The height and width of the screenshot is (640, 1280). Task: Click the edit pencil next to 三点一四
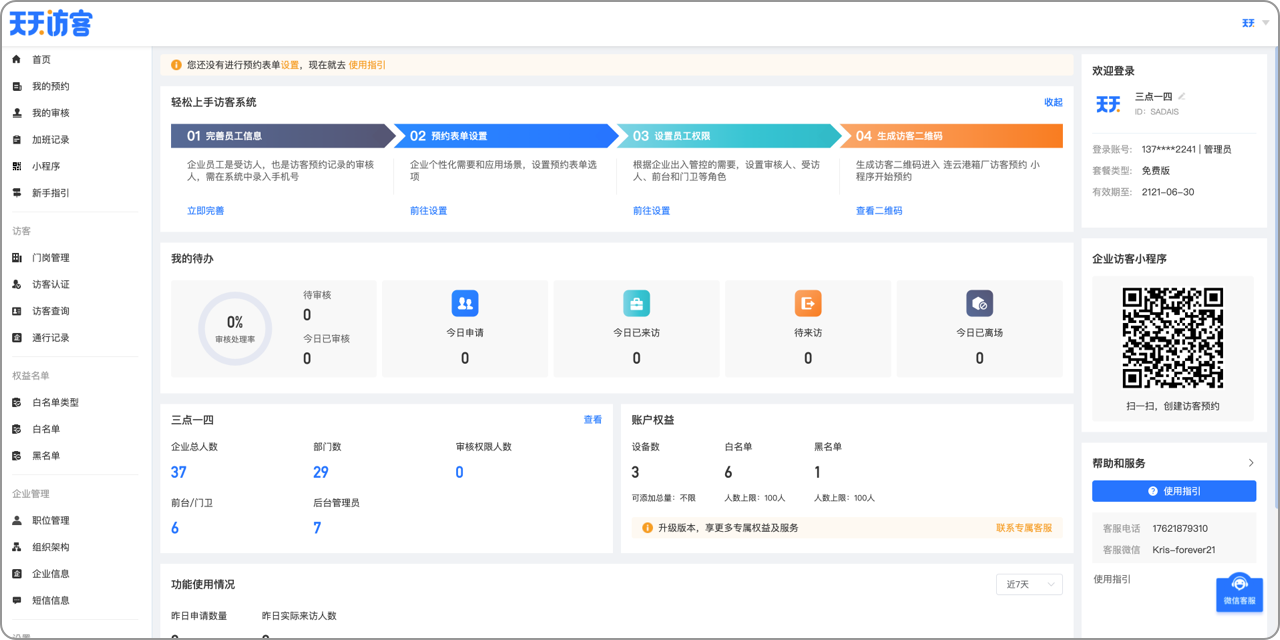[1183, 95]
